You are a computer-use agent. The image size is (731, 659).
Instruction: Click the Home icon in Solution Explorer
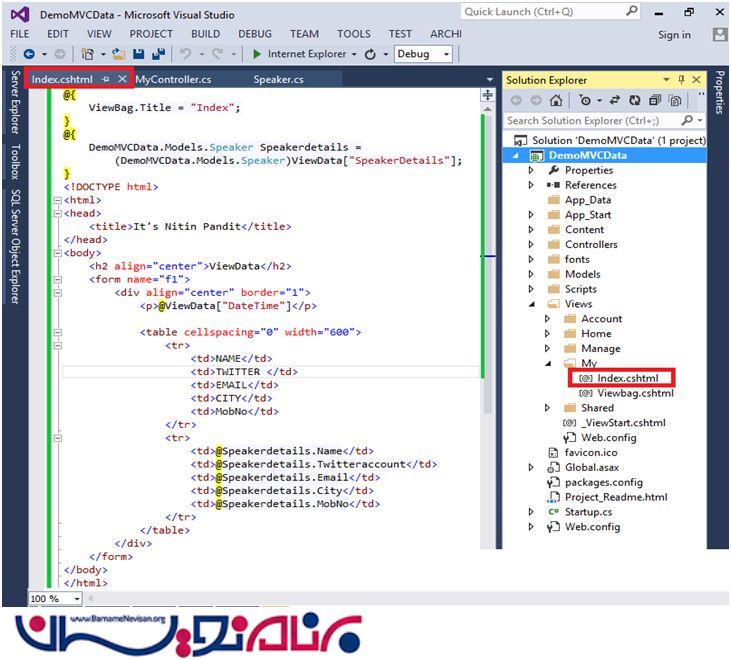(x=557, y=100)
